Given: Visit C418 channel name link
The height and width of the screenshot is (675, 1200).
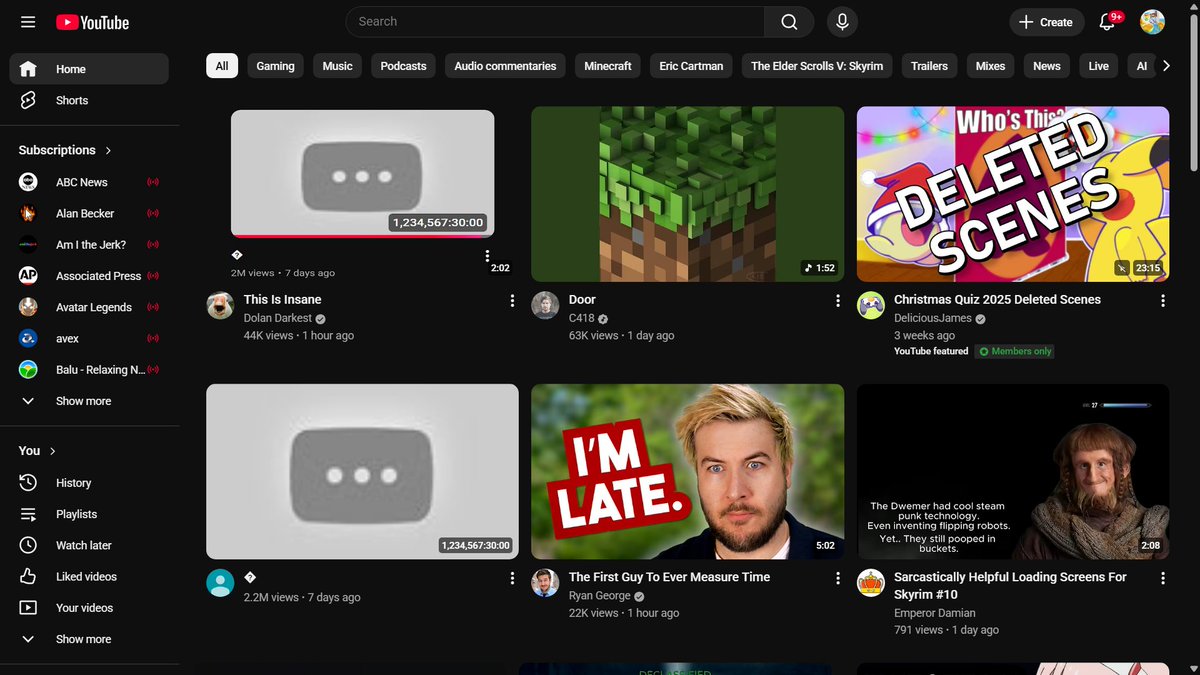Looking at the screenshot, I should (x=582, y=318).
